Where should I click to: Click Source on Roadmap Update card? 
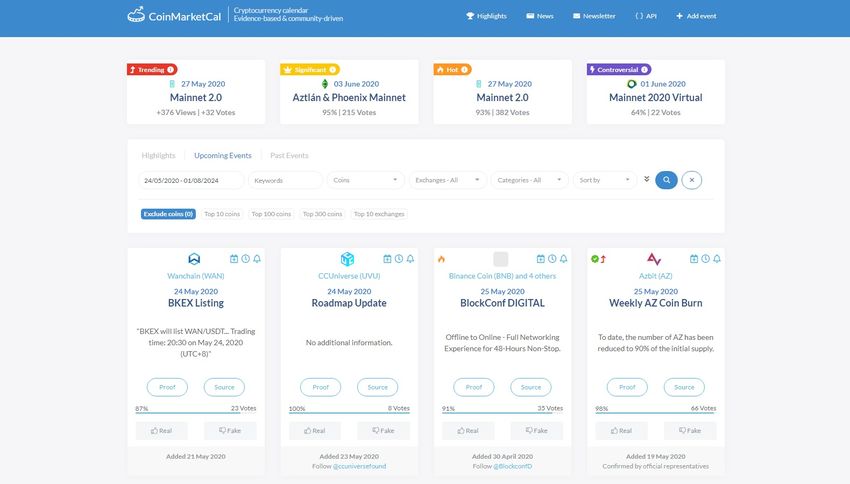click(x=377, y=387)
